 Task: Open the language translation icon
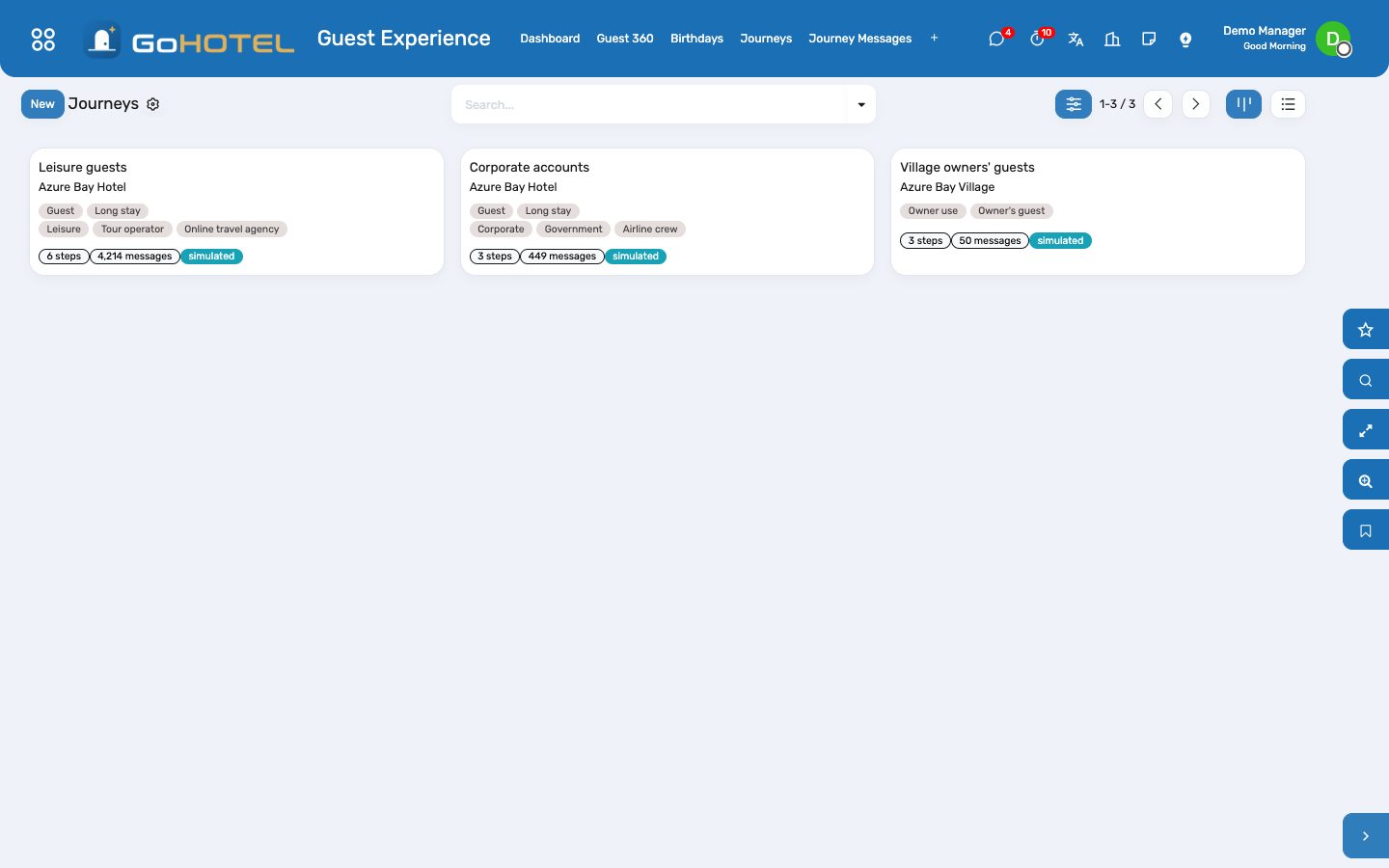pyautogui.click(x=1076, y=39)
